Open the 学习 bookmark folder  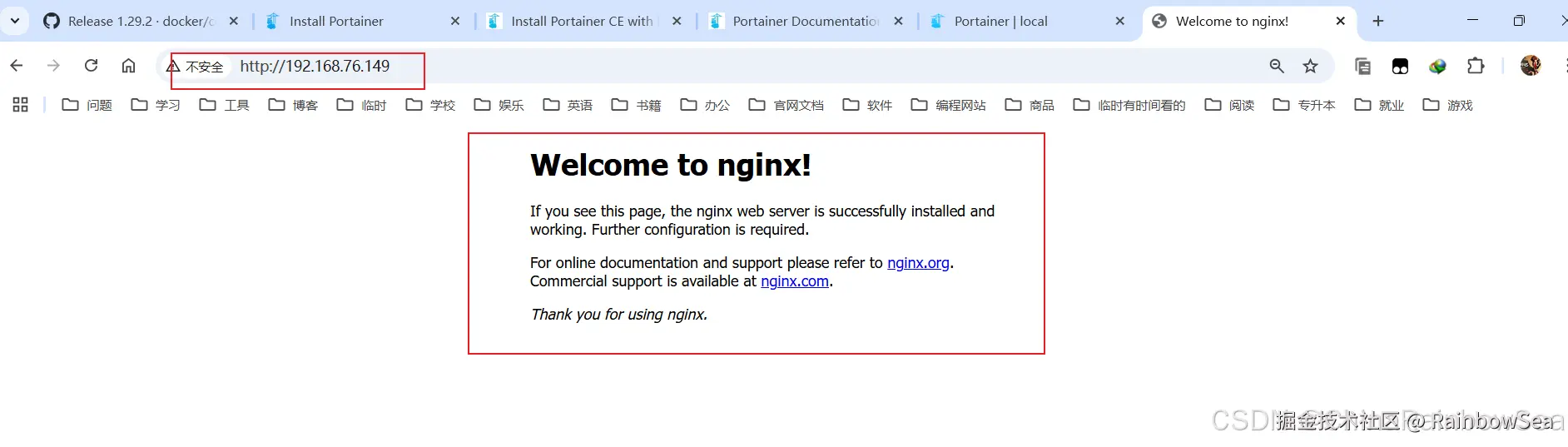tap(156, 105)
